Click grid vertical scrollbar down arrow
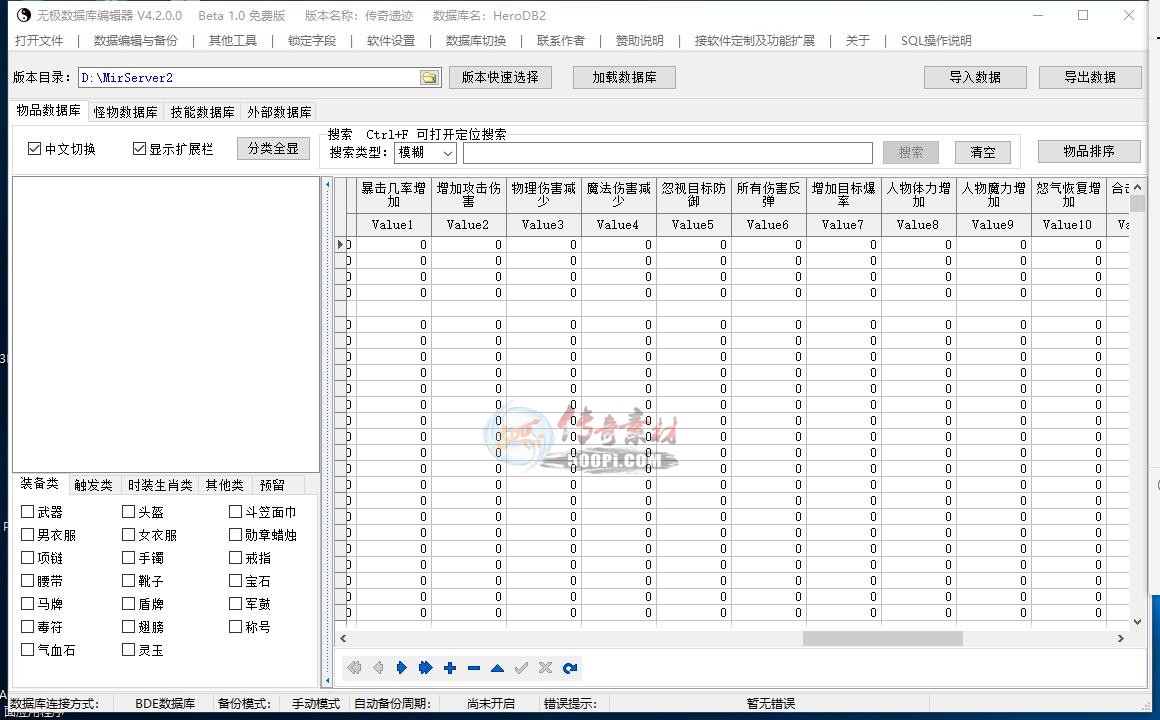The image size is (1160, 720). pos(1137,622)
